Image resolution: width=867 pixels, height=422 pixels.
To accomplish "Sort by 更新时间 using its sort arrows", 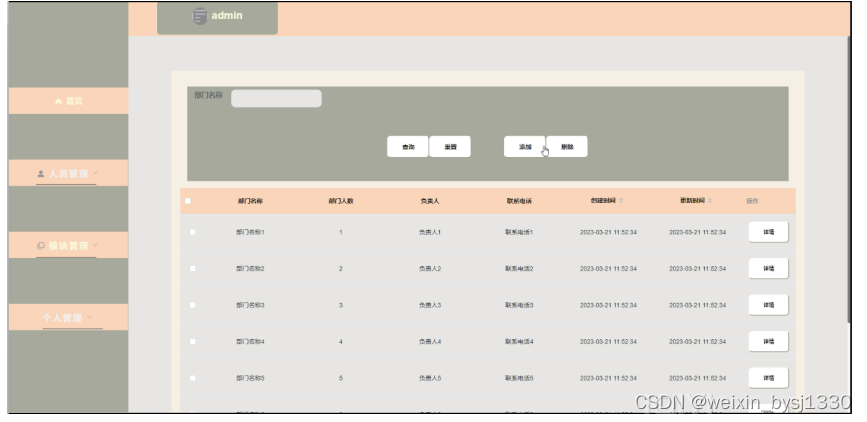I will click(710, 201).
